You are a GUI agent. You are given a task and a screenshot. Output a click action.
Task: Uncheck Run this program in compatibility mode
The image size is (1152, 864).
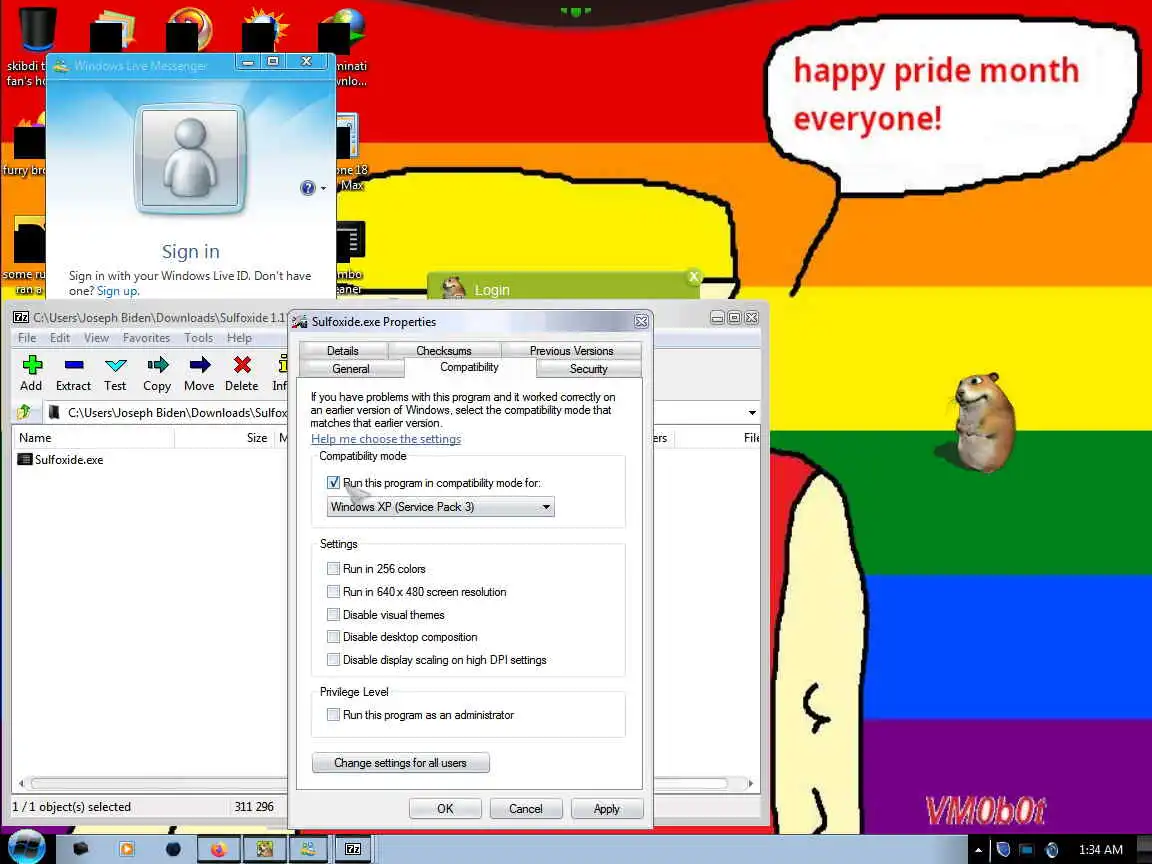tap(334, 483)
